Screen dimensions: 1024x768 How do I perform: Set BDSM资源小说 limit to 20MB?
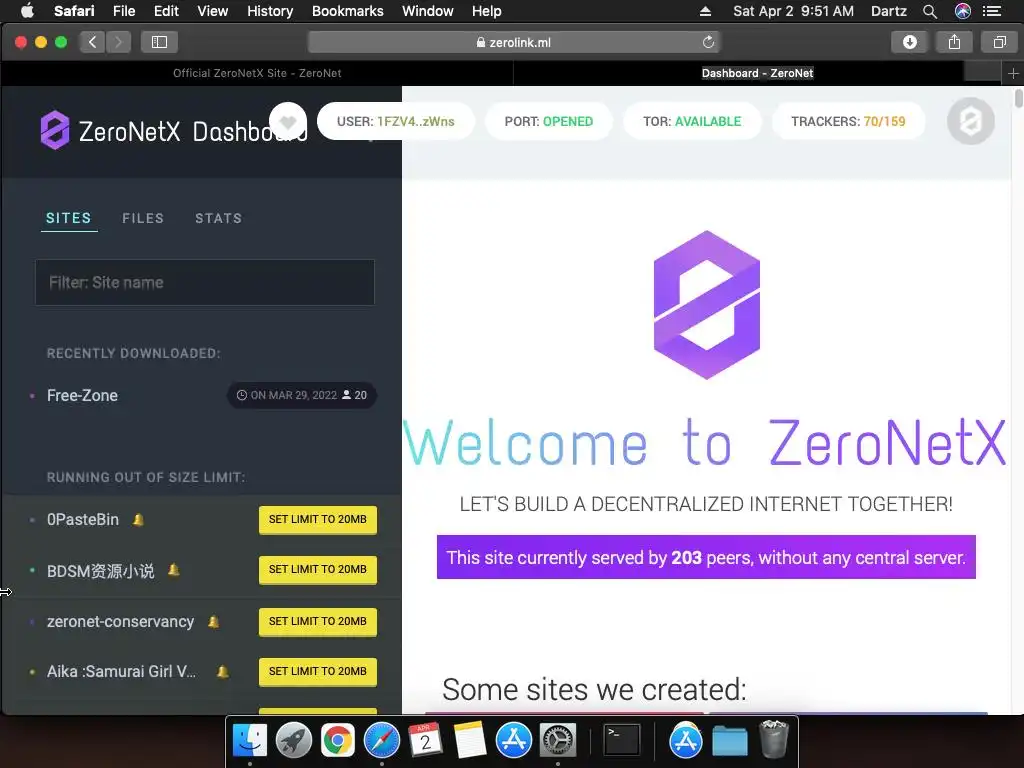(x=318, y=569)
